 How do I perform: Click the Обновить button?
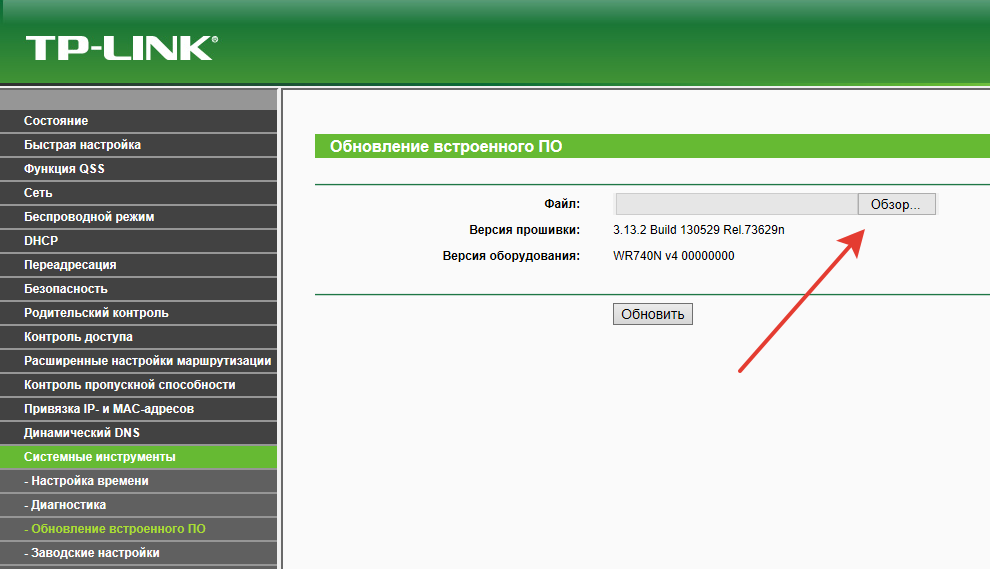click(x=653, y=314)
